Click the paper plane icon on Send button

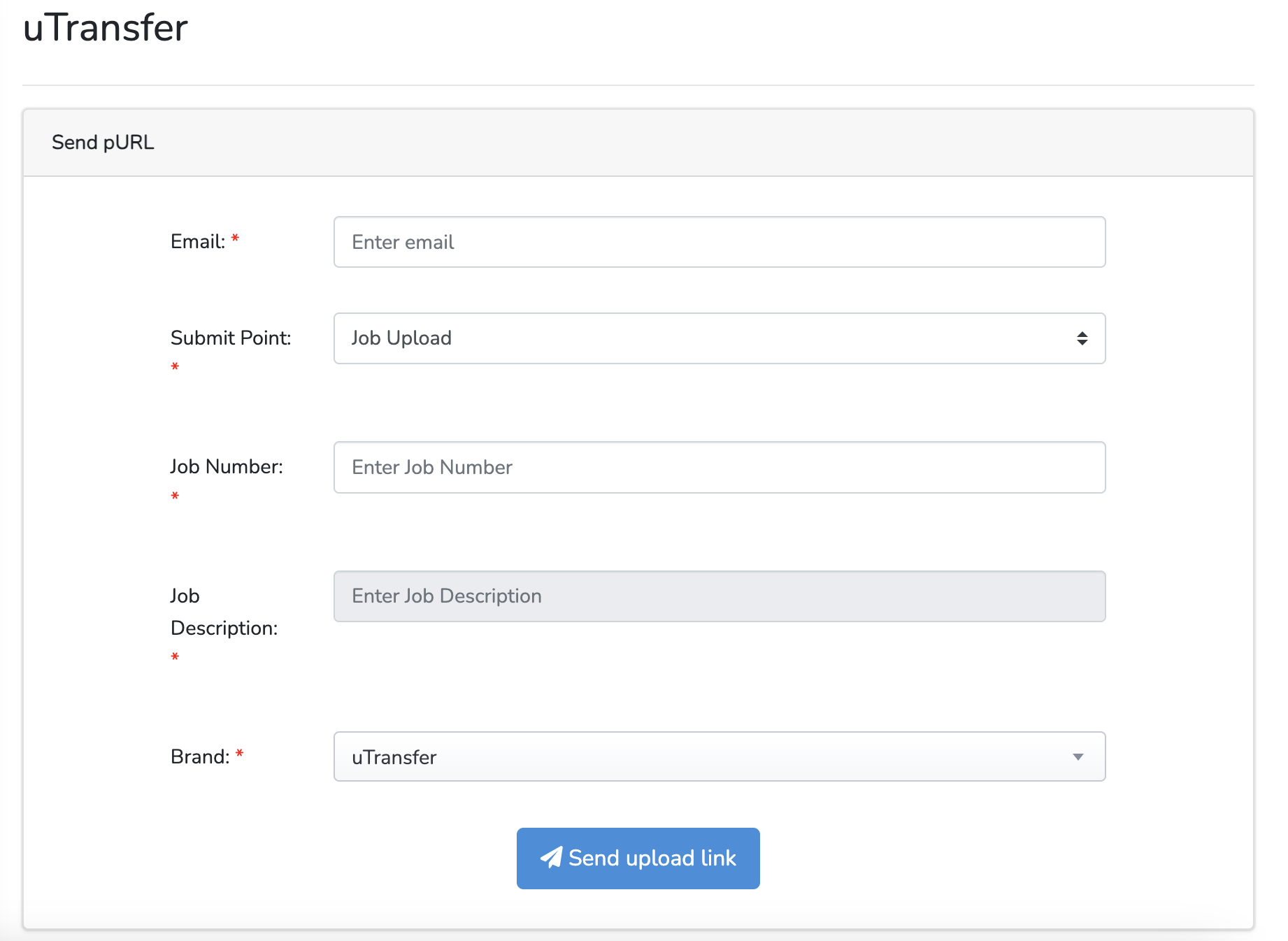pos(551,857)
